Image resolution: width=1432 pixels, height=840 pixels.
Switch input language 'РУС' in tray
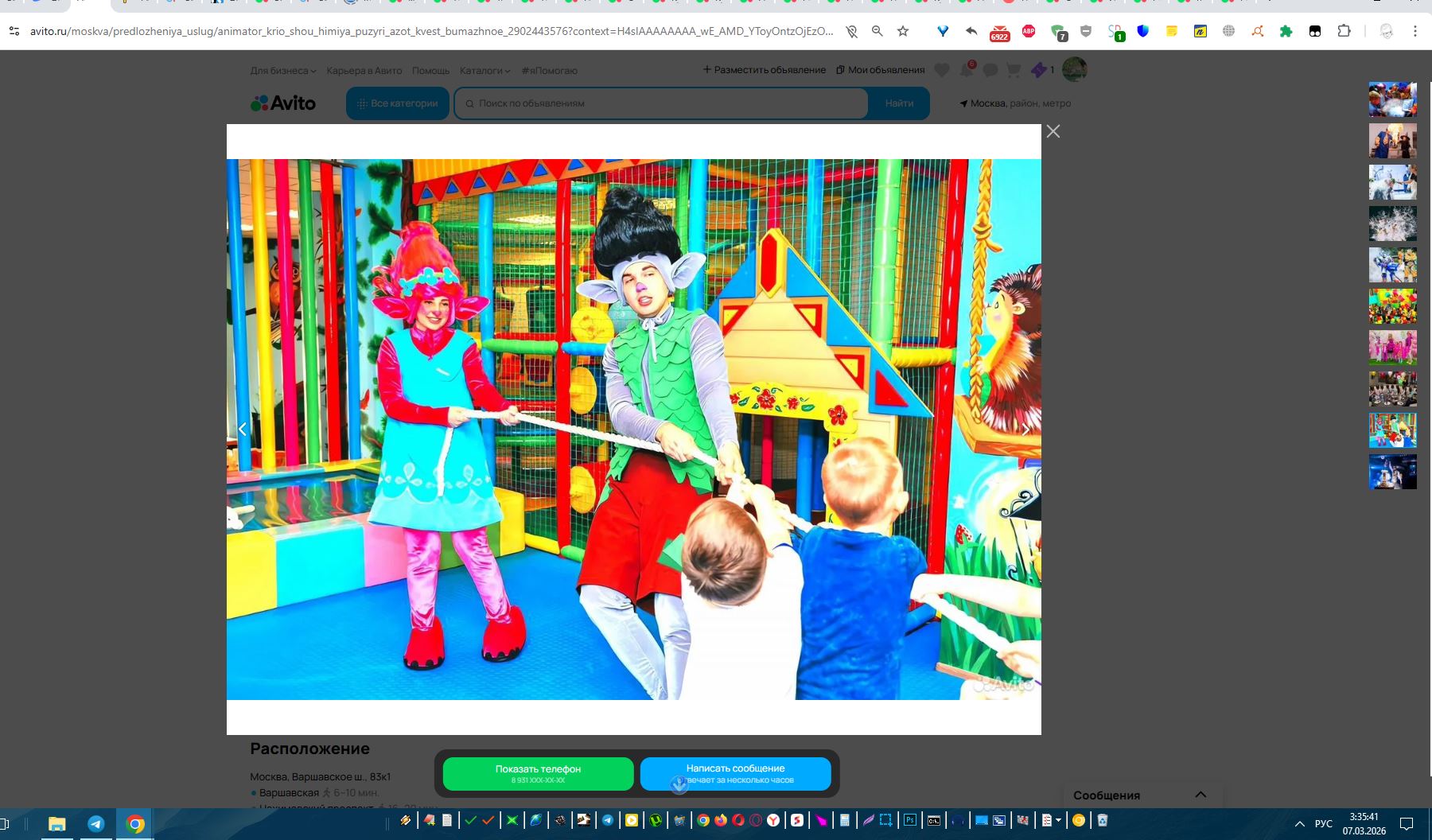point(1324,823)
